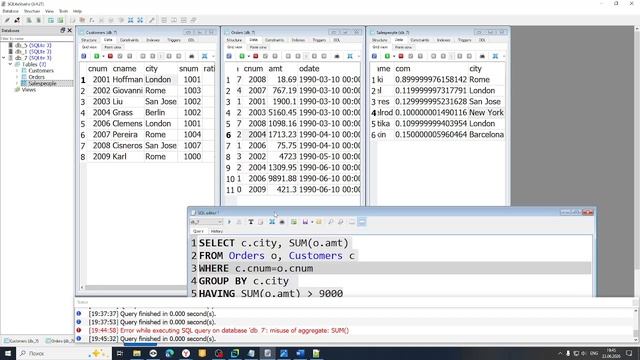Image resolution: width=640 pixels, height=360 pixels.
Task: Open configuration via the wrench icon
Action: coord(151,20)
